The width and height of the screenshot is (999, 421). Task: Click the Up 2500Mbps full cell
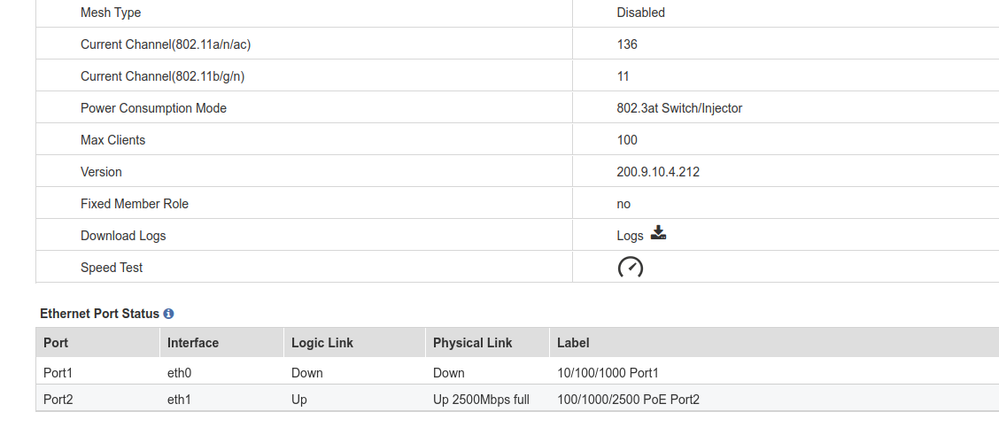pos(481,400)
